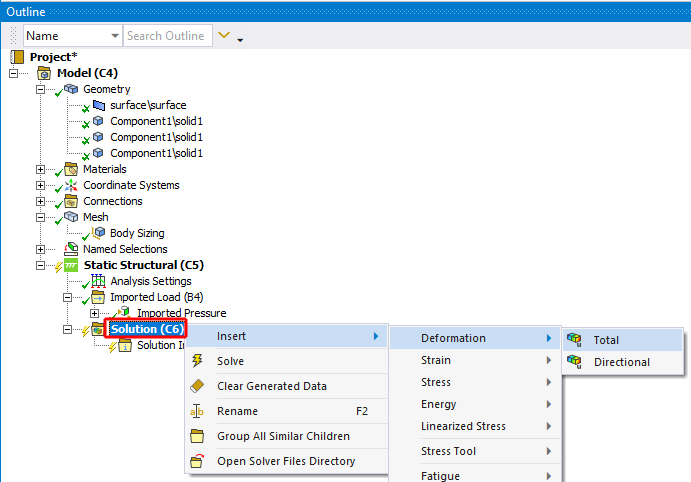The height and width of the screenshot is (482, 691).
Task: Click the Solution (C6) folder icon
Action: [97, 329]
